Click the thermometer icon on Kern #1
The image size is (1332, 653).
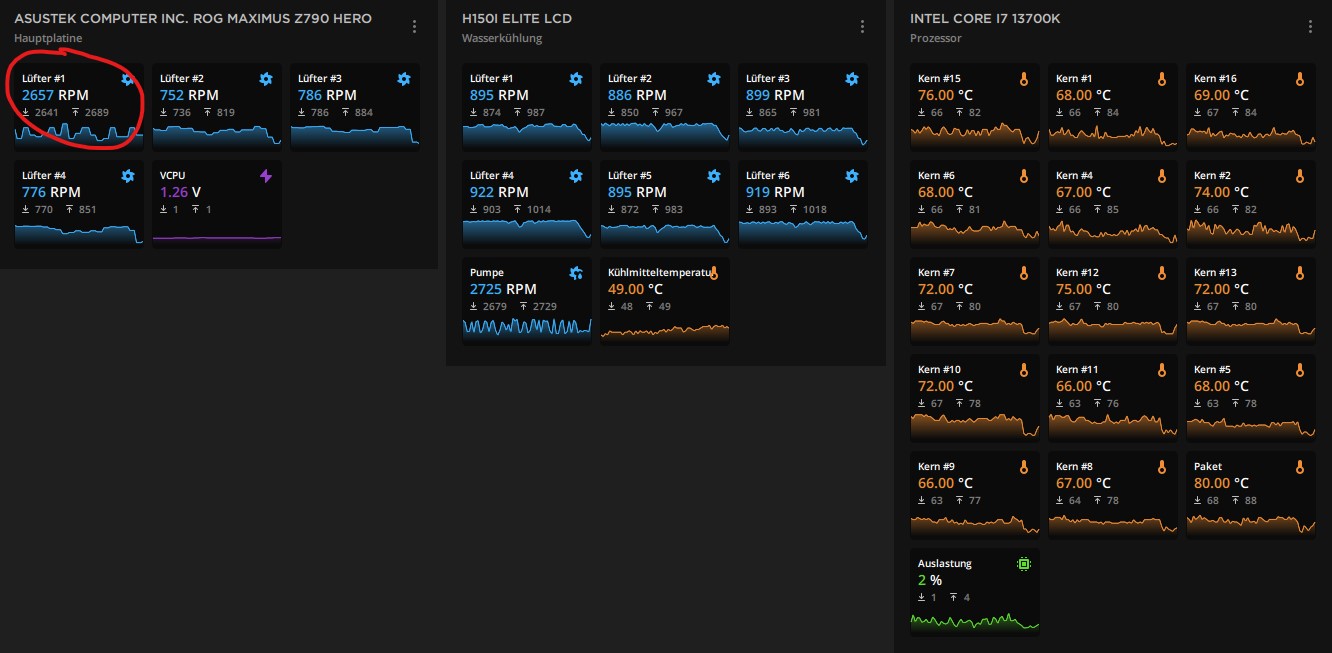click(1162, 79)
